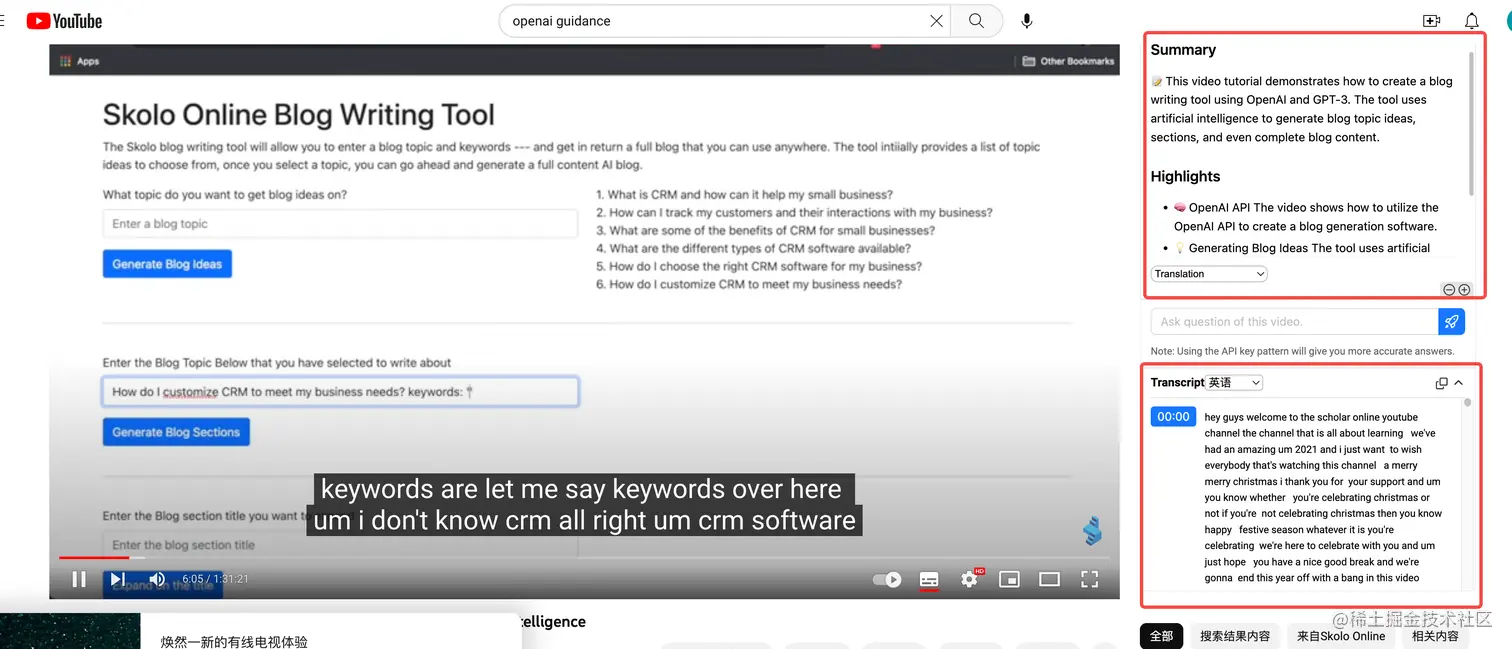Screen dimensions: 1512x649
Task: Enable theater mode view
Action: 1049,579
